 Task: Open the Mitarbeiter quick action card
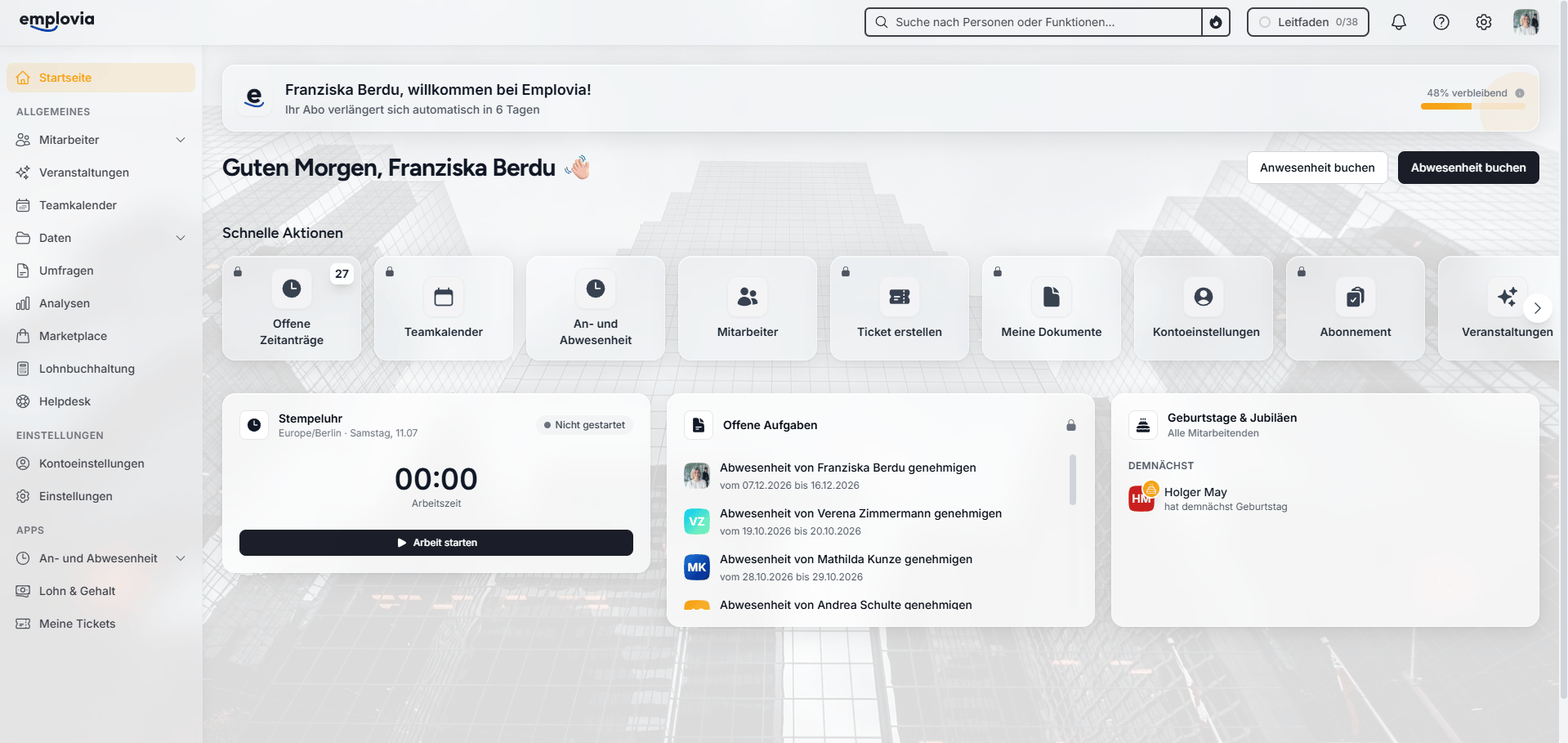748,308
